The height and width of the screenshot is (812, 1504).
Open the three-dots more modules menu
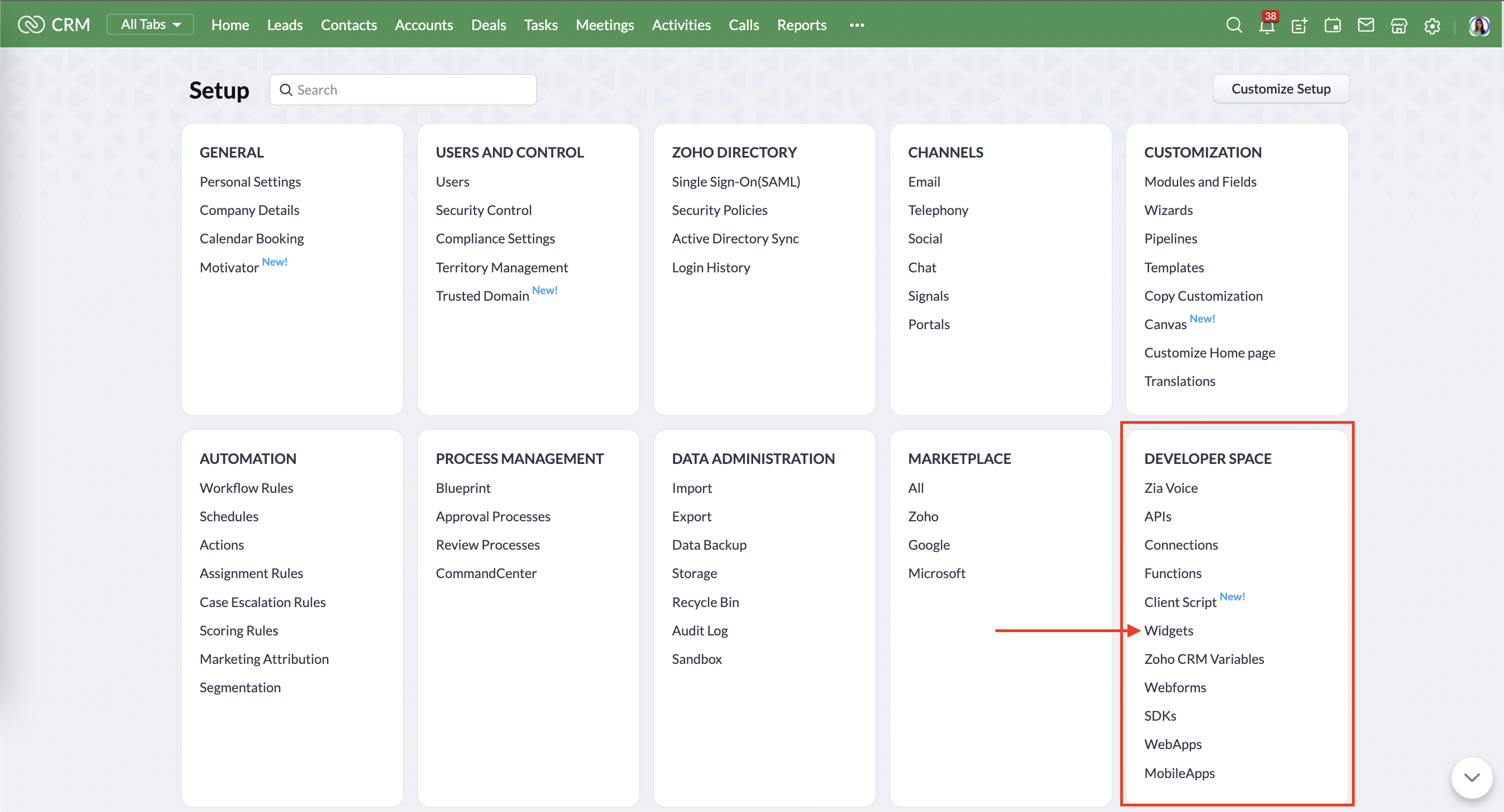pyautogui.click(x=857, y=25)
